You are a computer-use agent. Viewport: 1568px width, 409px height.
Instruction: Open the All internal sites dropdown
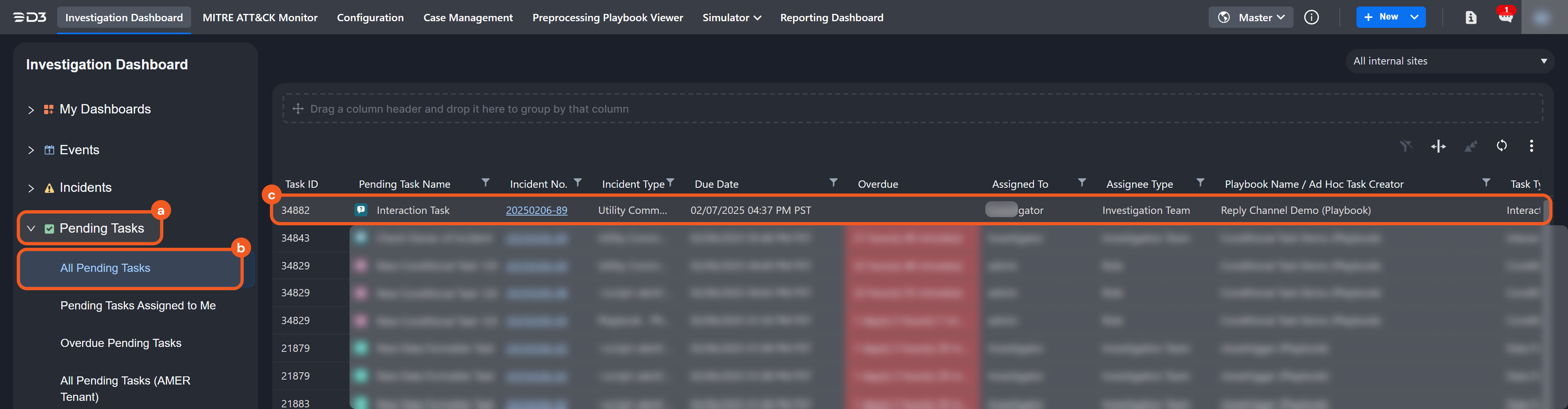click(x=1449, y=61)
